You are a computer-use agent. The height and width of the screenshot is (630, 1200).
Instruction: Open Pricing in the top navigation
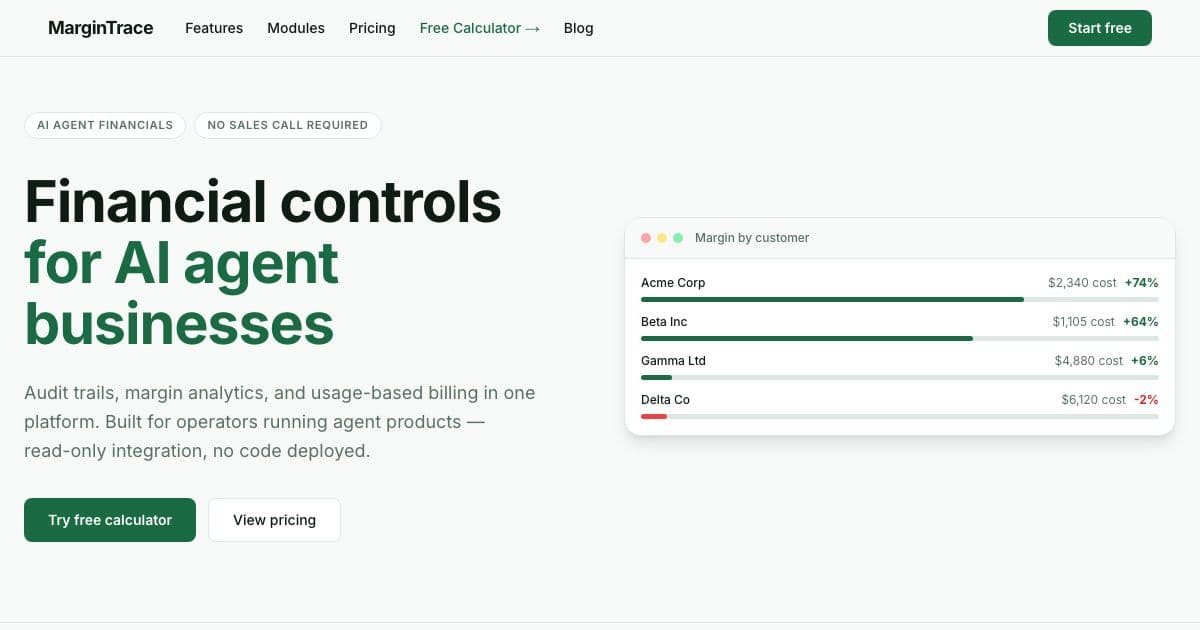(x=372, y=28)
